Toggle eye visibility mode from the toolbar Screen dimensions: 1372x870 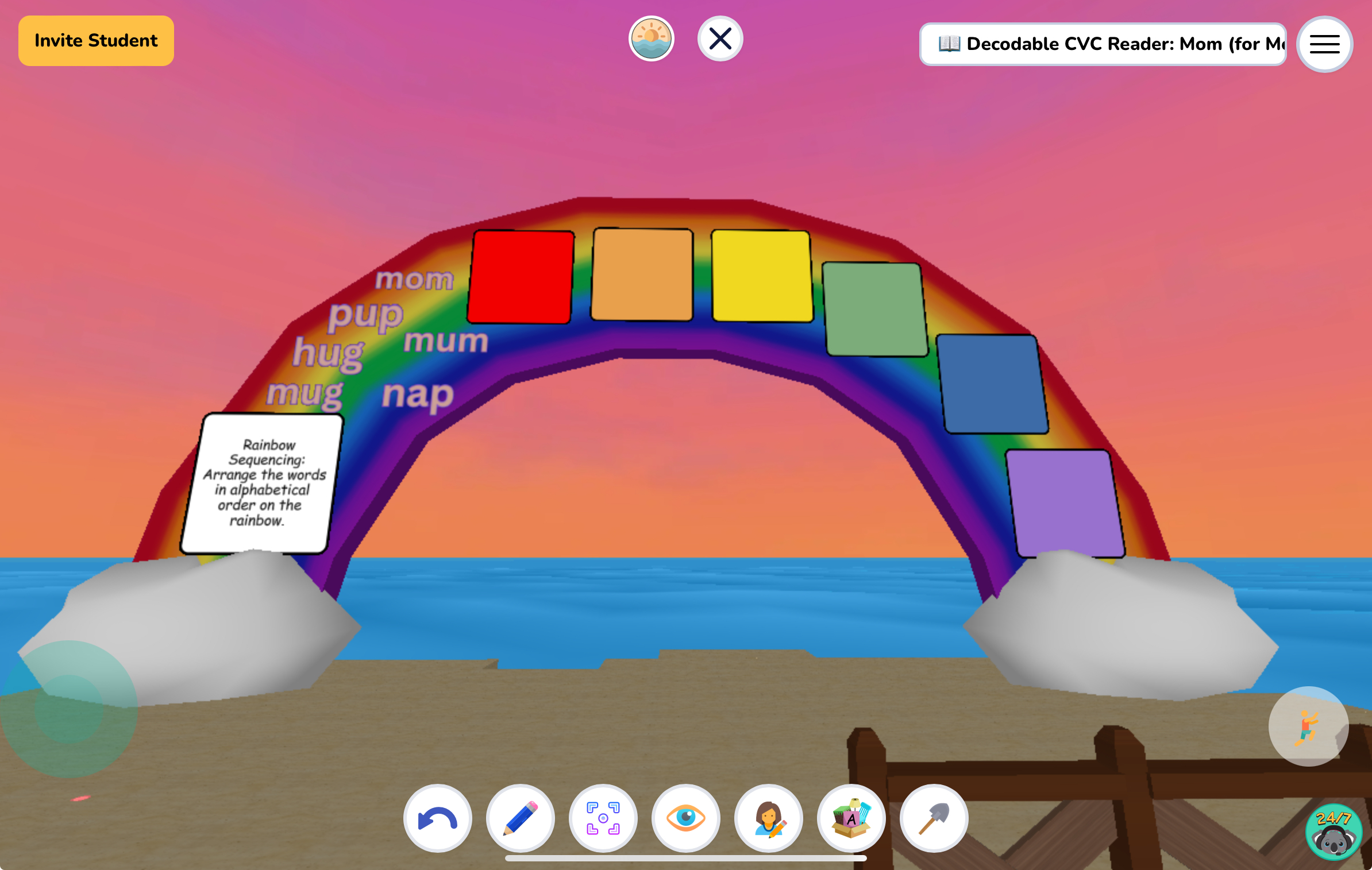(686, 818)
